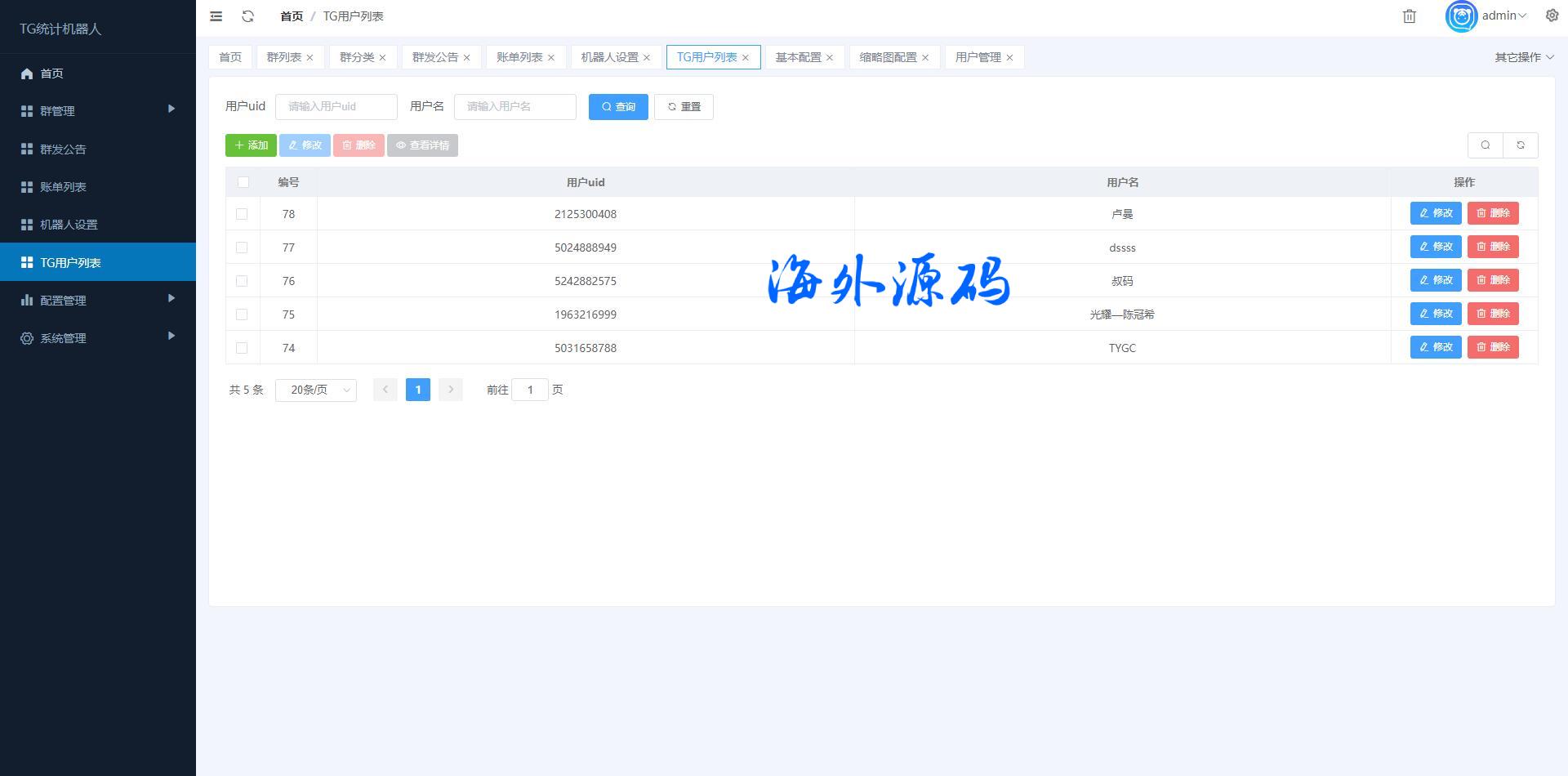Tick the checkbox for row number 78
This screenshot has height=776, width=1568.
point(242,214)
